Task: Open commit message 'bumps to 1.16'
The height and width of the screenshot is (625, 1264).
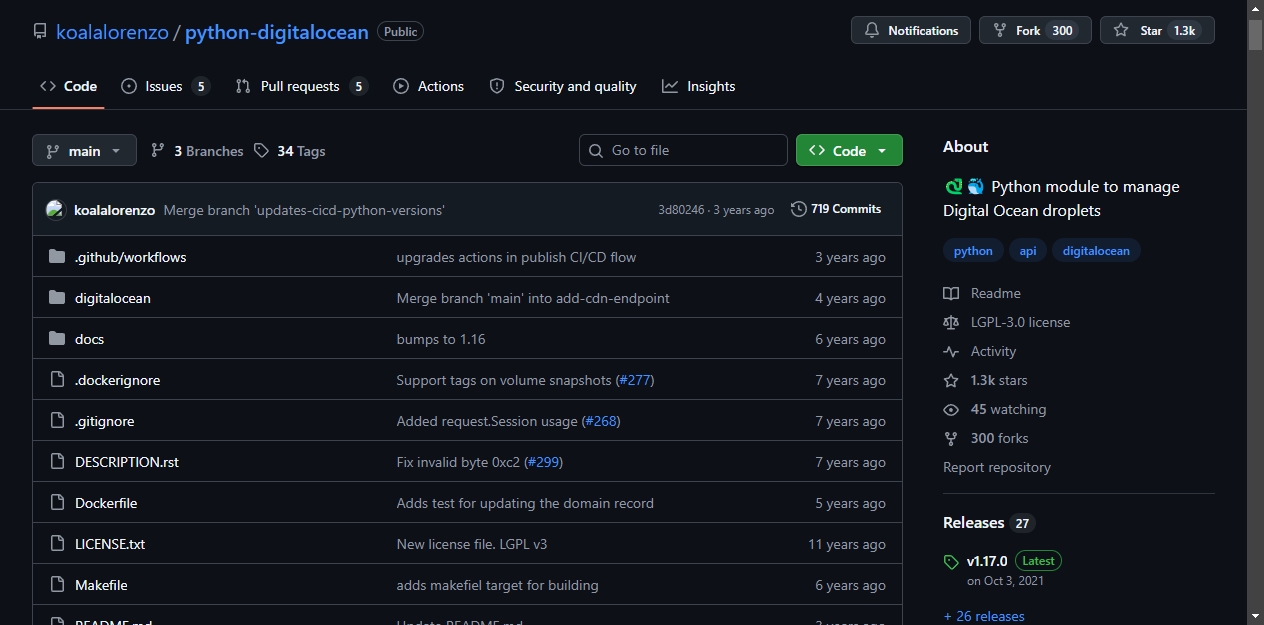Action: (x=441, y=339)
